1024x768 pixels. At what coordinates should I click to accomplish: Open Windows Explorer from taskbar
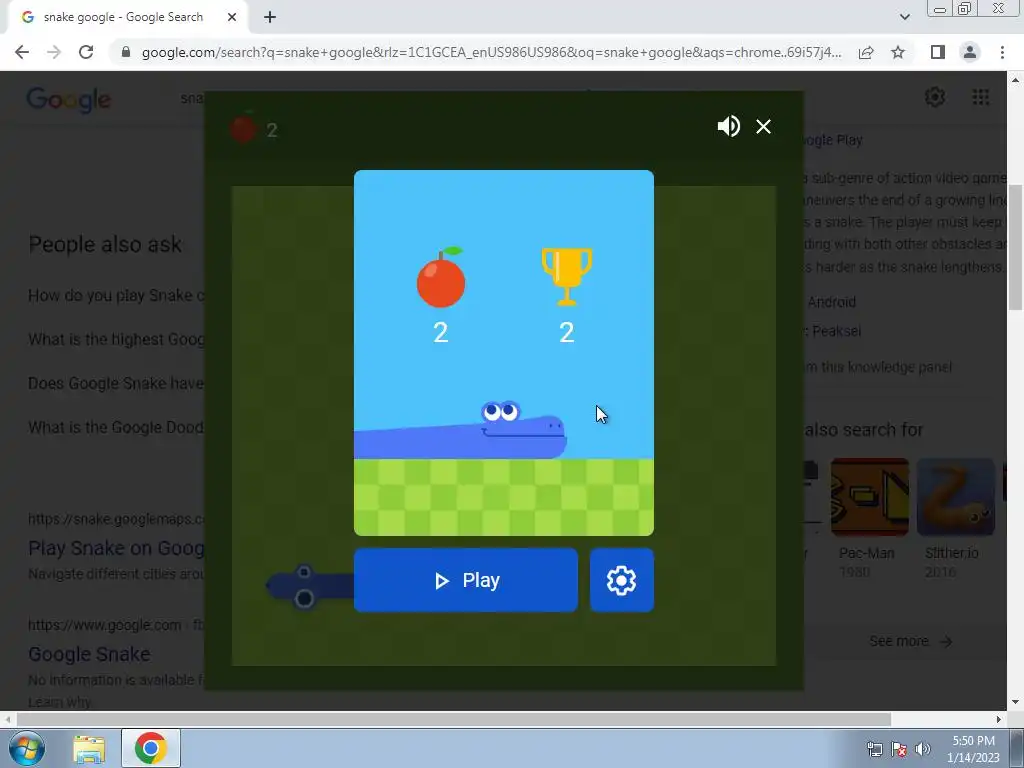click(x=89, y=748)
